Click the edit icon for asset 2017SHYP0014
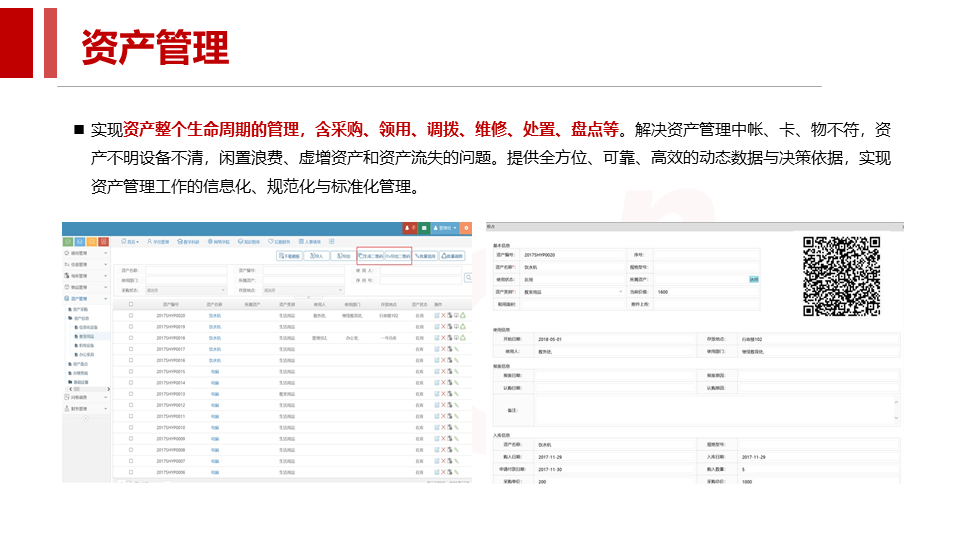 pos(437,383)
